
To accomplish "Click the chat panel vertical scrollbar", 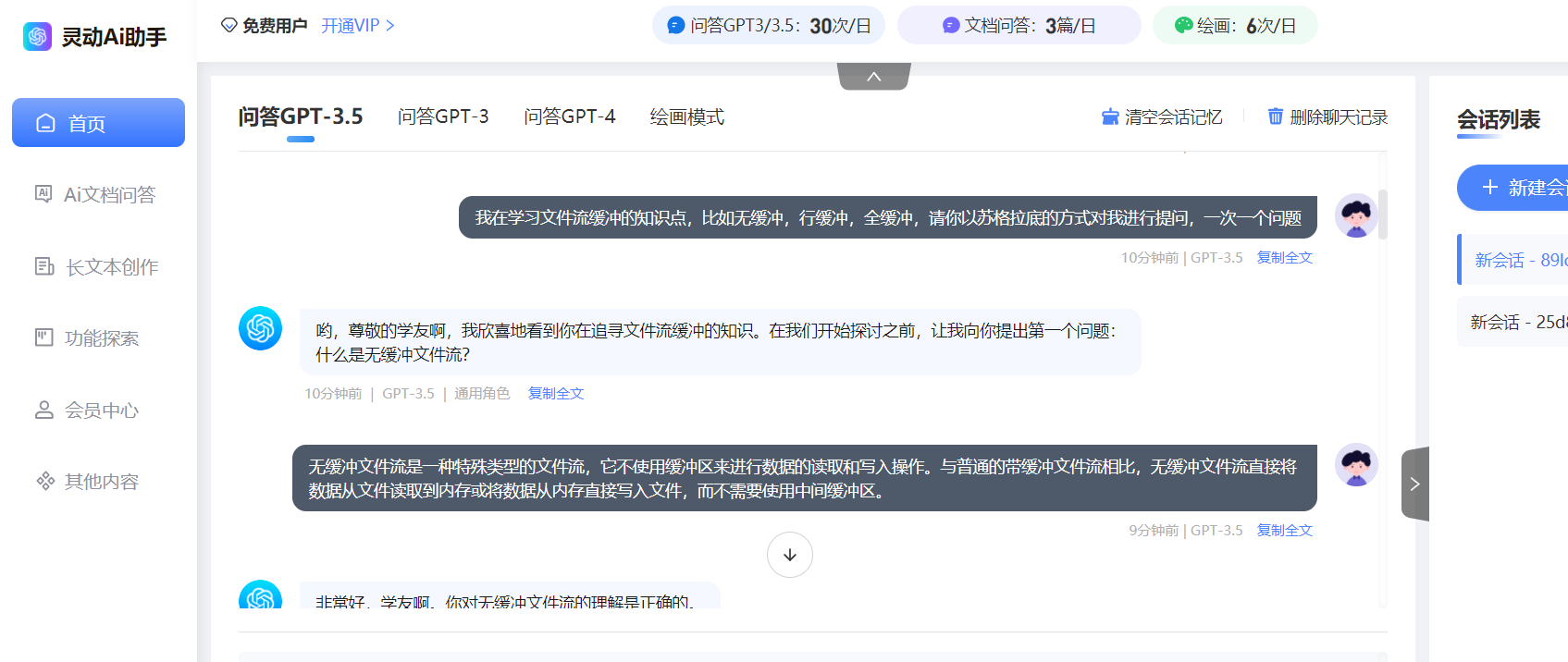I will click(1383, 215).
